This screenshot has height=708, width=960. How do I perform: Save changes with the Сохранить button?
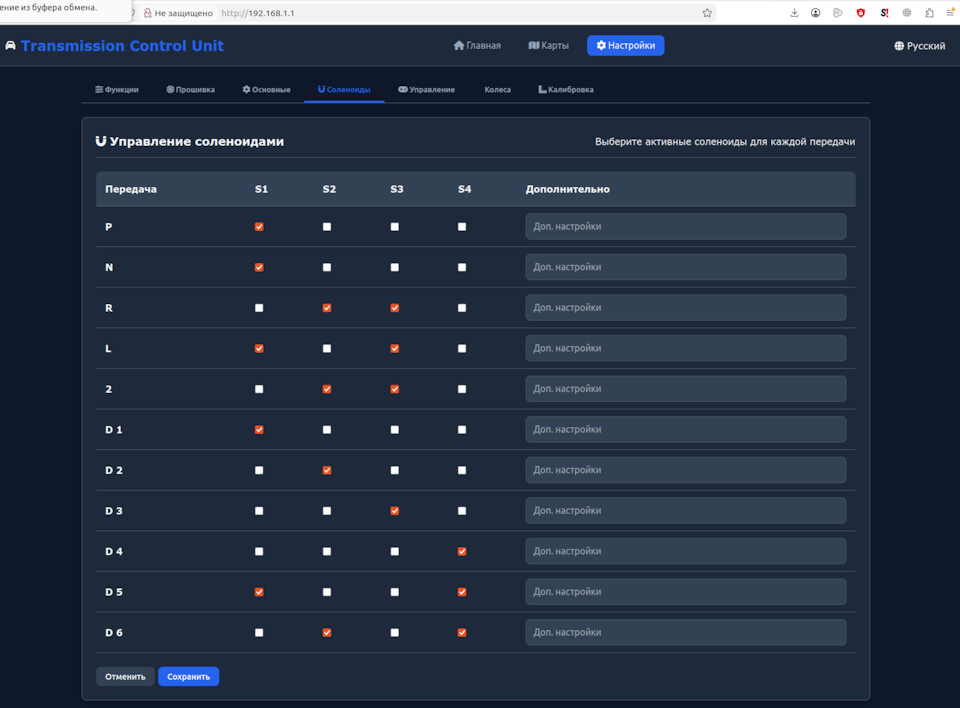coord(188,676)
